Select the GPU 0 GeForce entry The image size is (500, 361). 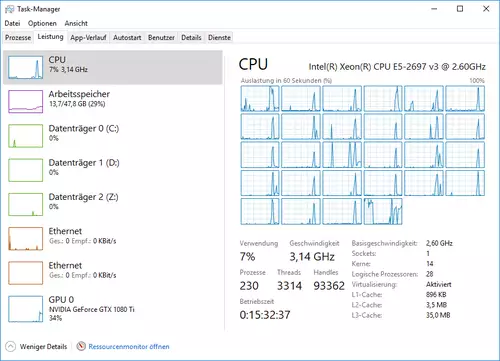[113, 309]
